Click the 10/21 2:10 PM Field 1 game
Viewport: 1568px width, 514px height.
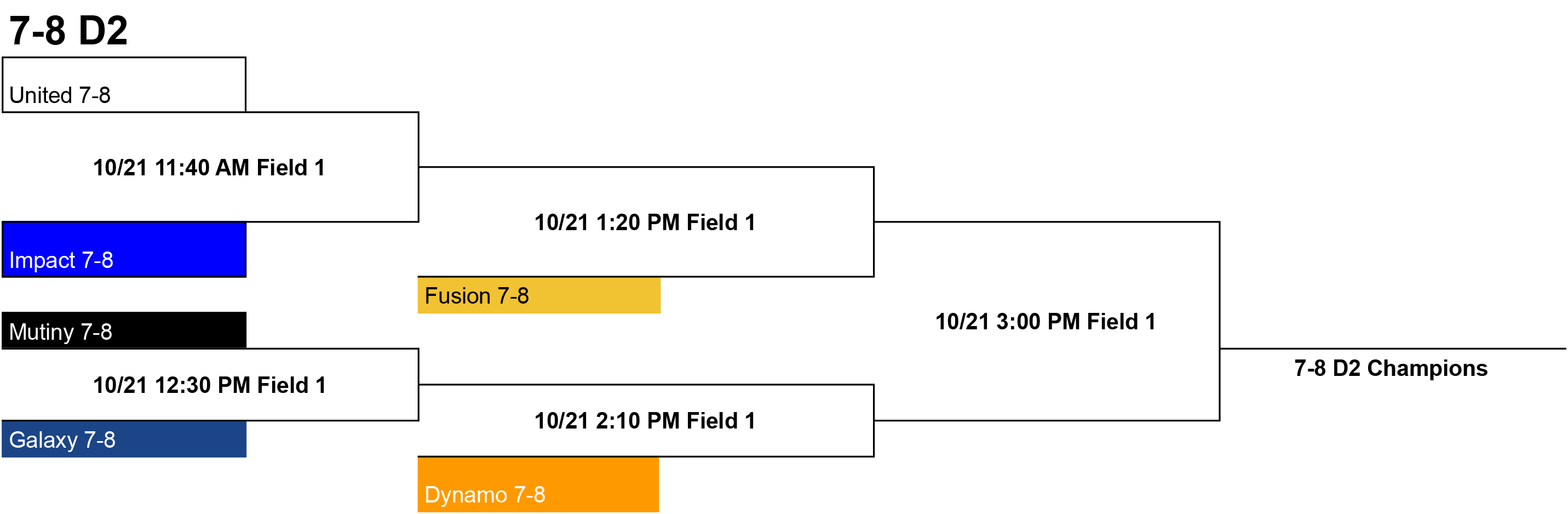click(x=645, y=421)
